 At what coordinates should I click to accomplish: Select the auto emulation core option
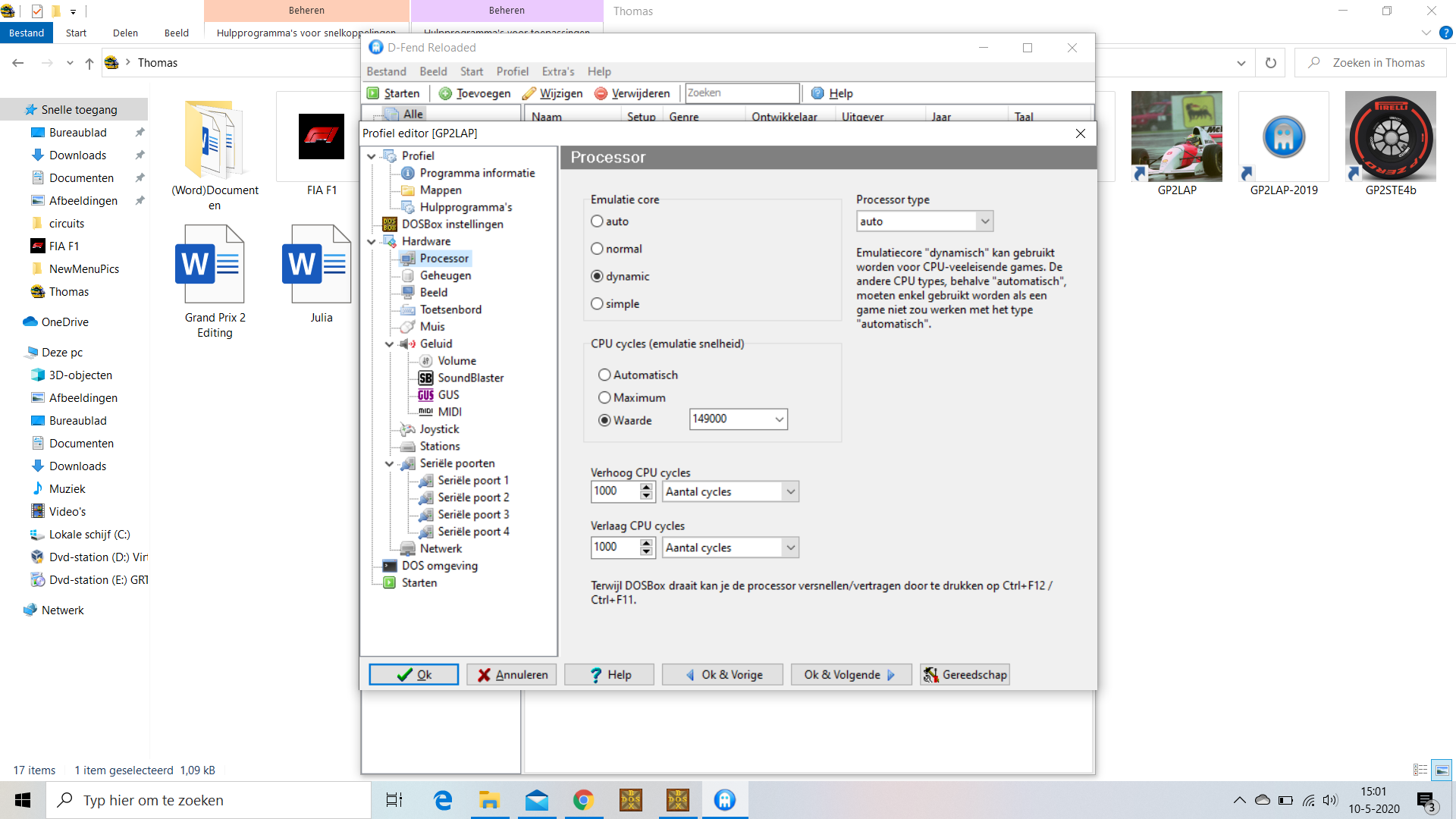[598, 221]
